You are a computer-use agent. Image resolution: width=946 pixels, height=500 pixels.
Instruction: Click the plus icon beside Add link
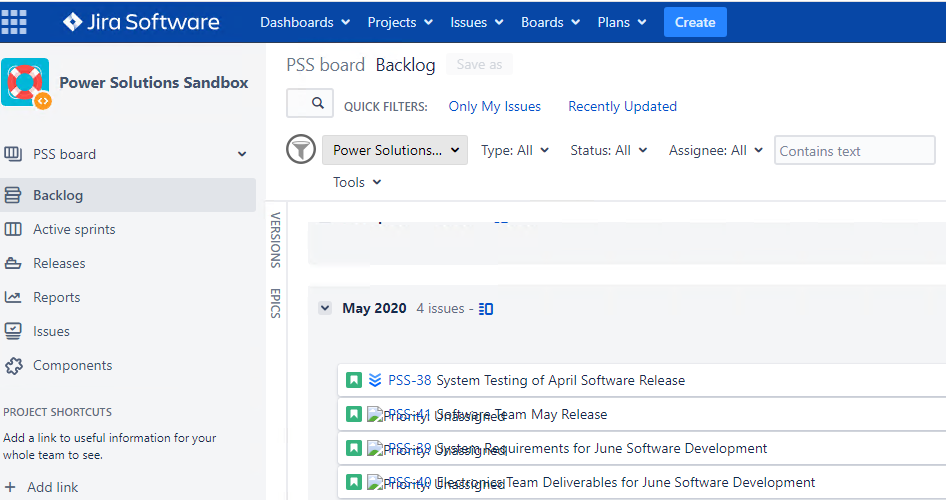10,487
